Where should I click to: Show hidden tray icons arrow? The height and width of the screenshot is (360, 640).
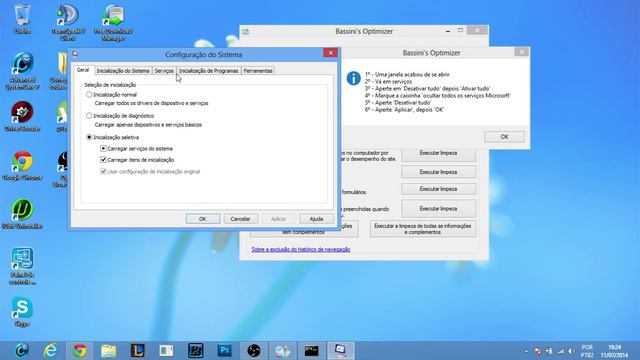526,351
